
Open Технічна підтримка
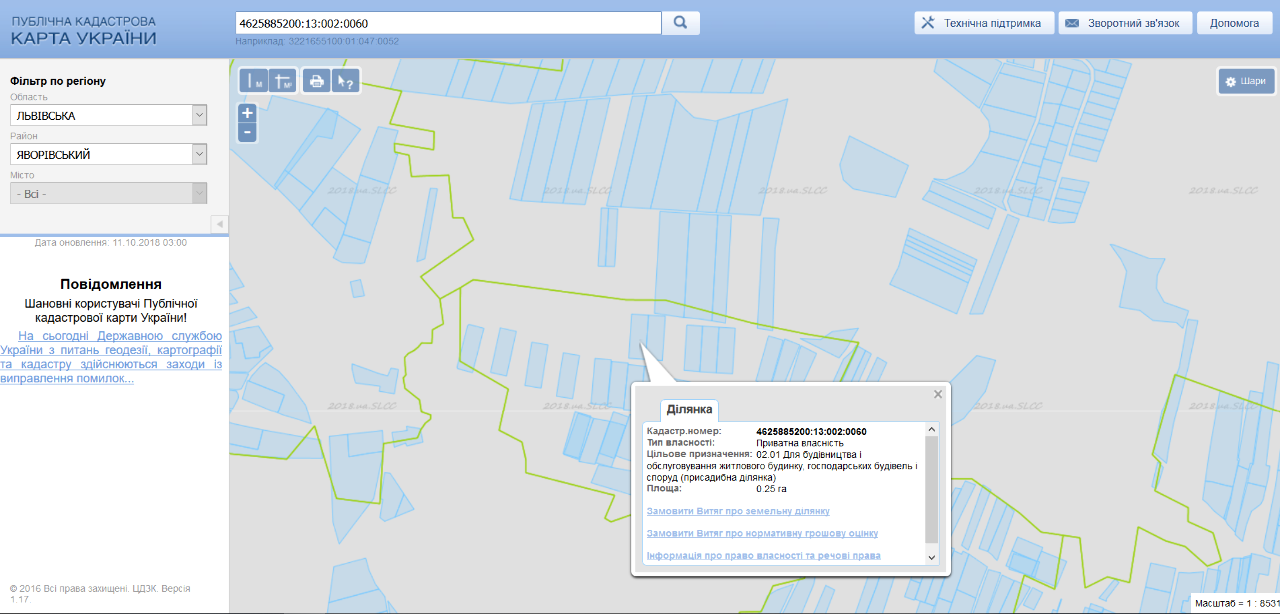(984, 23)
